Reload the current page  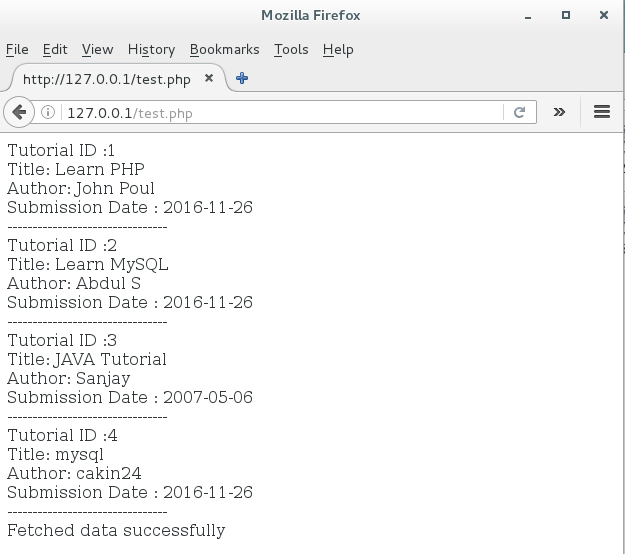(x=519, y=113)
